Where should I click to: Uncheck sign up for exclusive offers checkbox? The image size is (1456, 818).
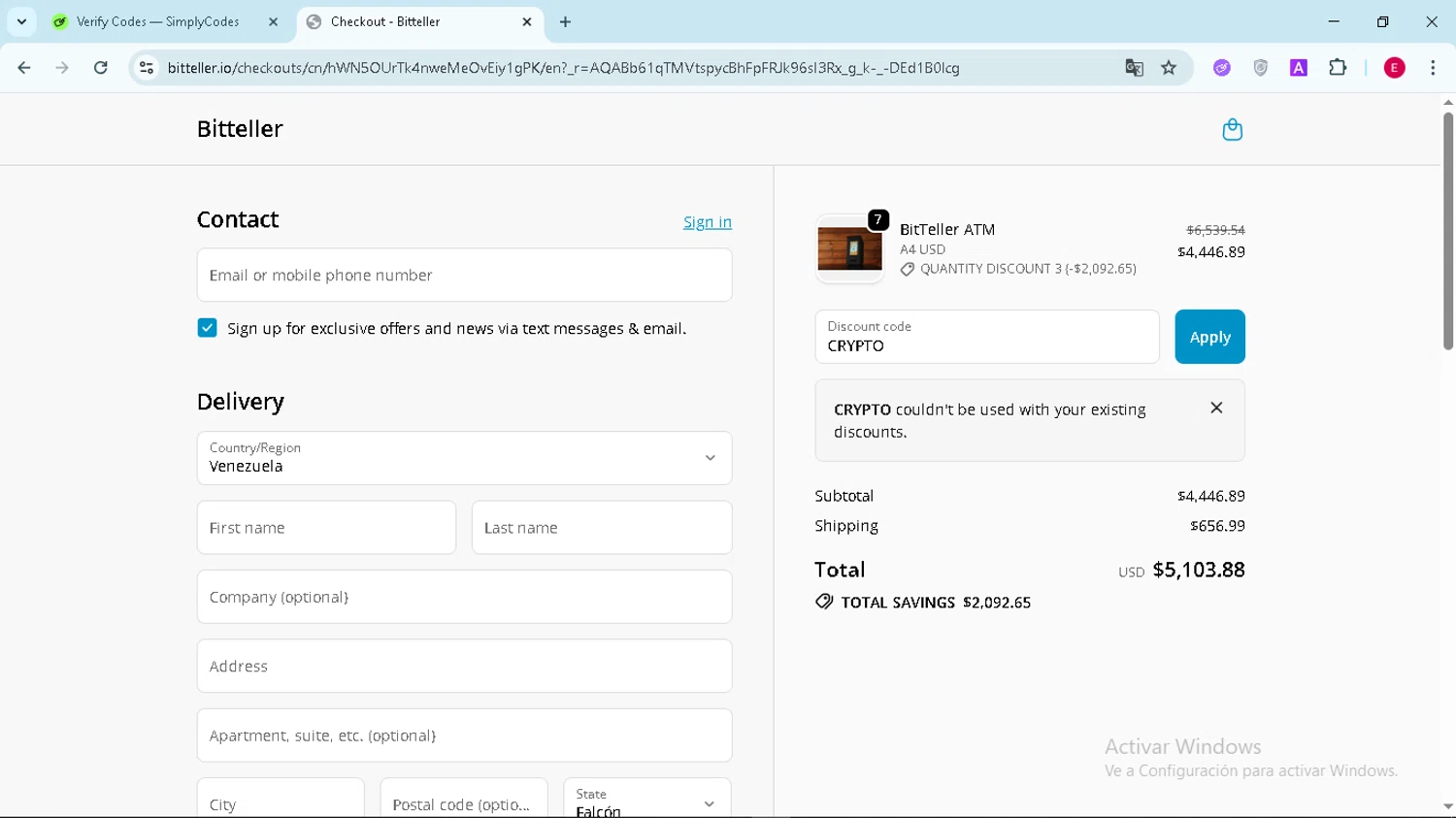pos(207,328)
